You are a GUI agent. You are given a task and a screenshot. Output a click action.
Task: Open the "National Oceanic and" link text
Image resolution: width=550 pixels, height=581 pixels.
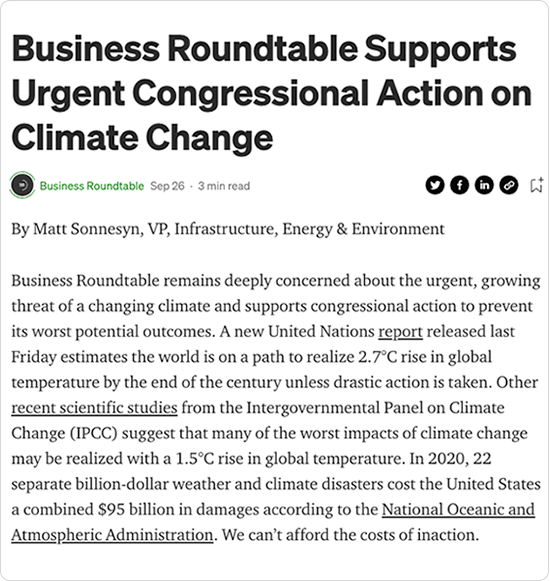coord(458,509)
